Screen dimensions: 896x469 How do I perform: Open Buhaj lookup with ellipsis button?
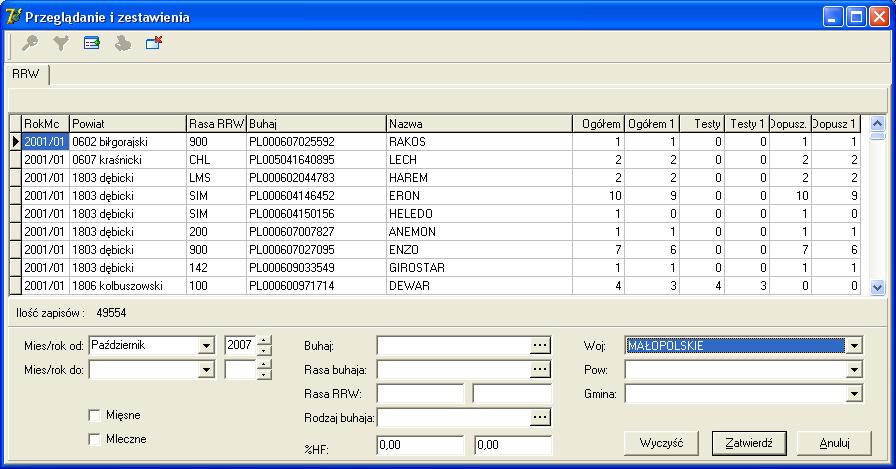point(540,345)
